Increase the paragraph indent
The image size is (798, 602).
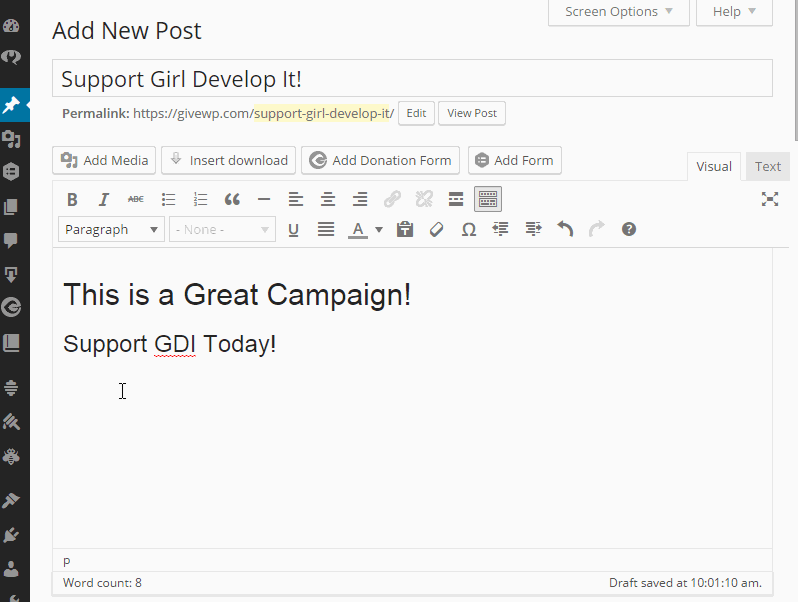click(x=533, y=230)
